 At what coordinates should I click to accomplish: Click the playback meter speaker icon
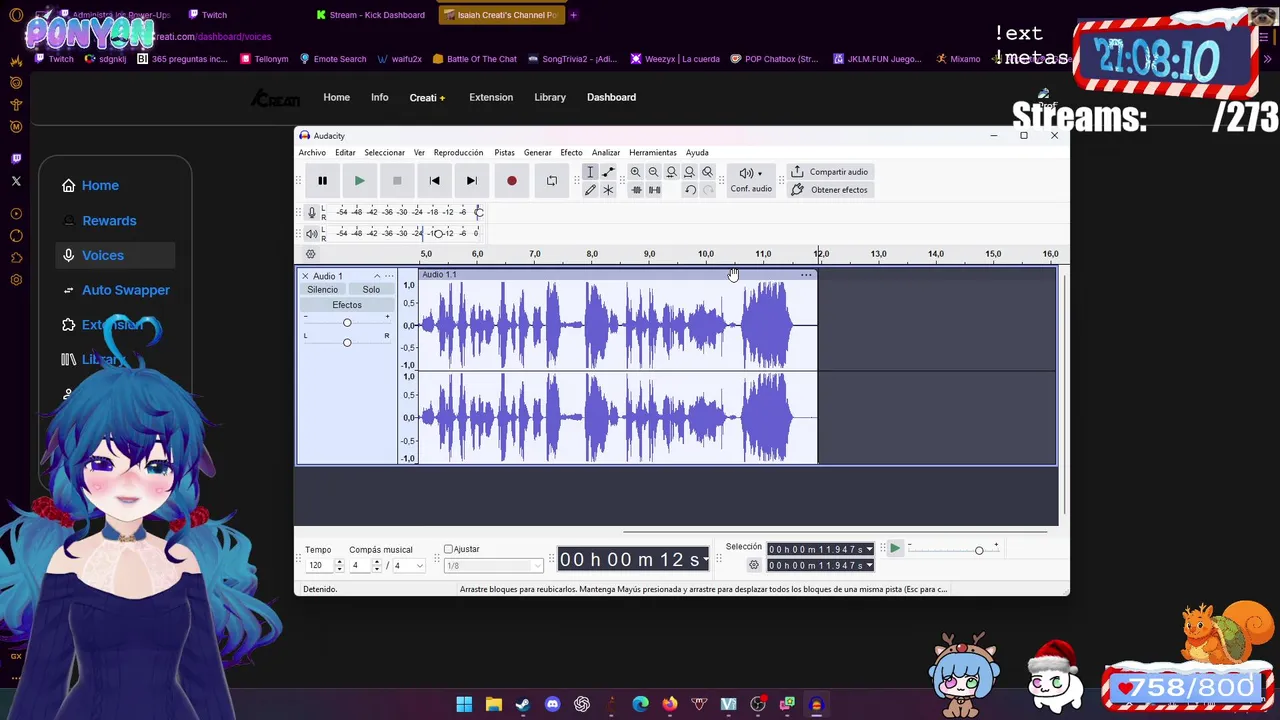311,233
